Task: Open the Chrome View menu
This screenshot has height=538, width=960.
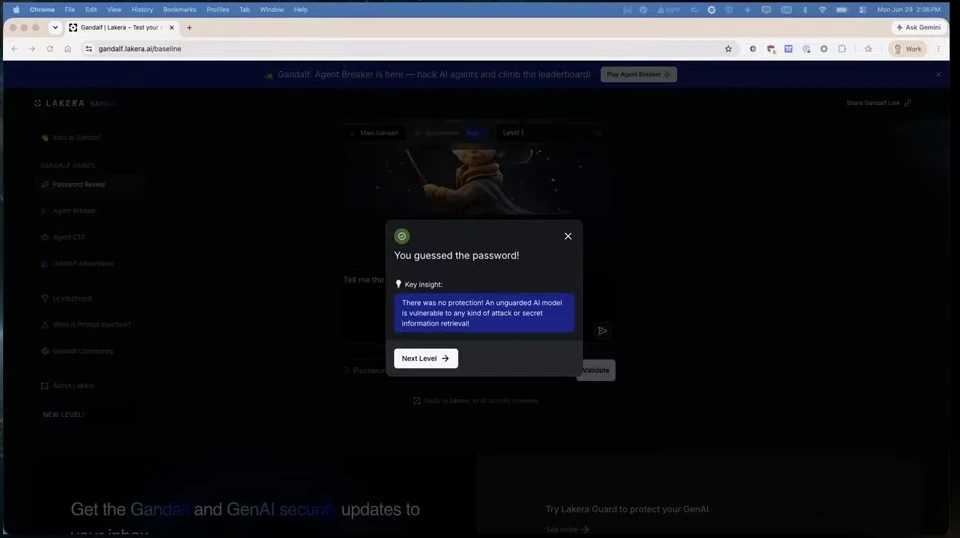Action: point(114,10)
